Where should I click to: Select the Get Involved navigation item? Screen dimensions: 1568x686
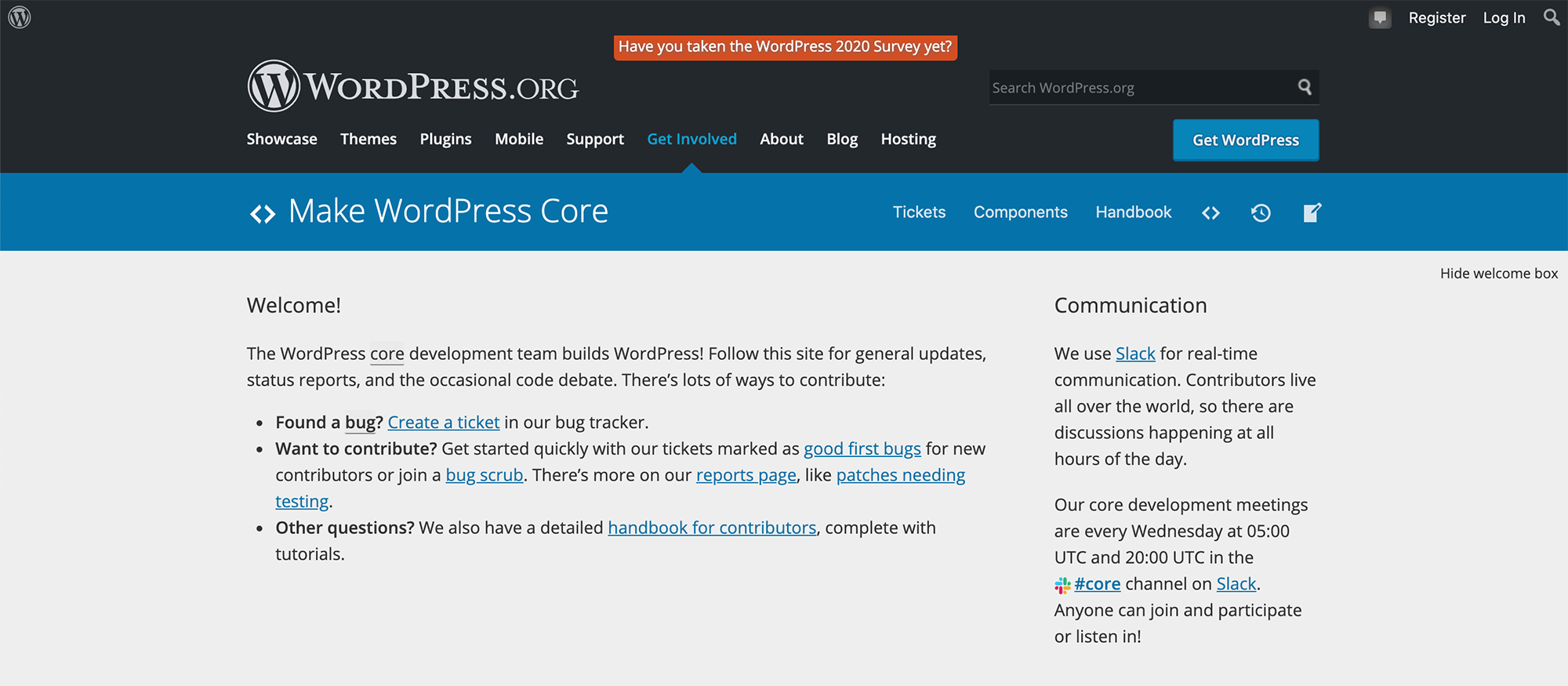point(691,139)
